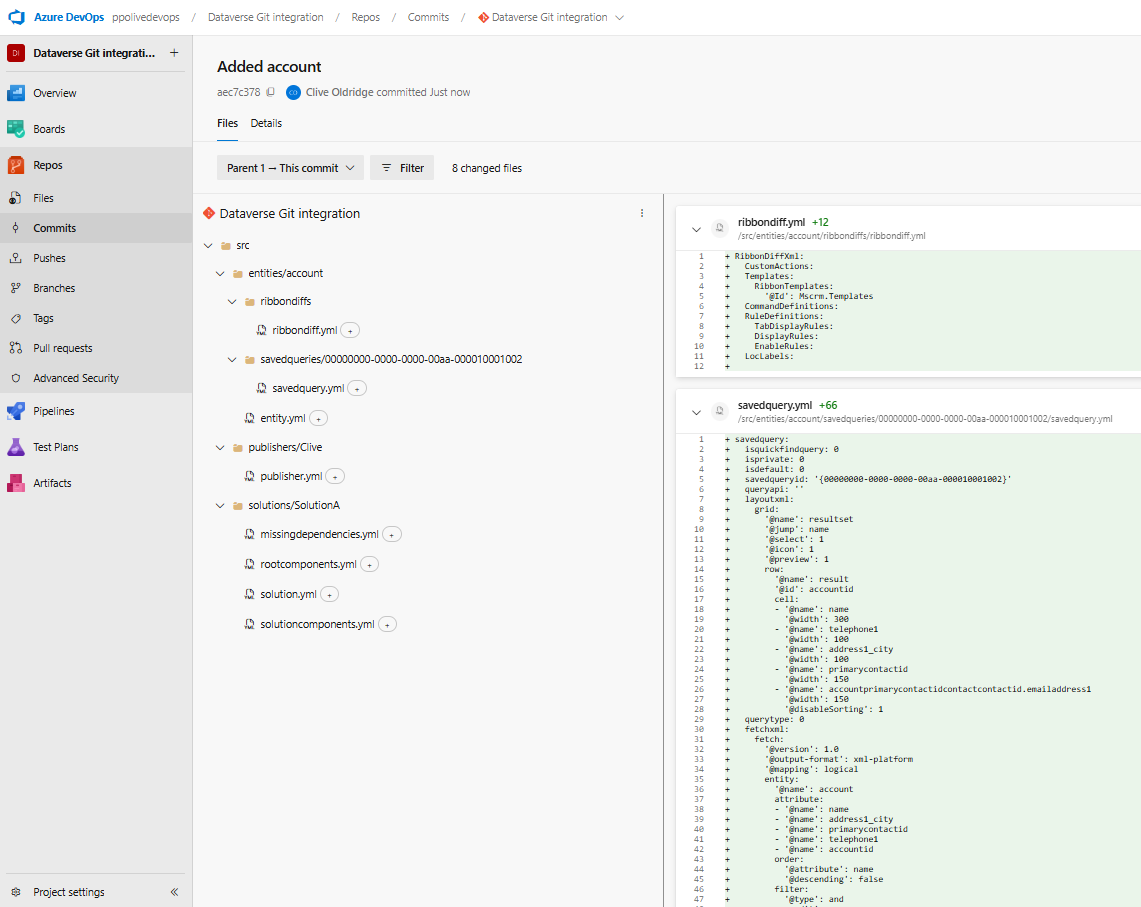This screenshot has height=907, width=1141.
Task: Click the Repos breadcrumb link
Action: pos(365,17)
